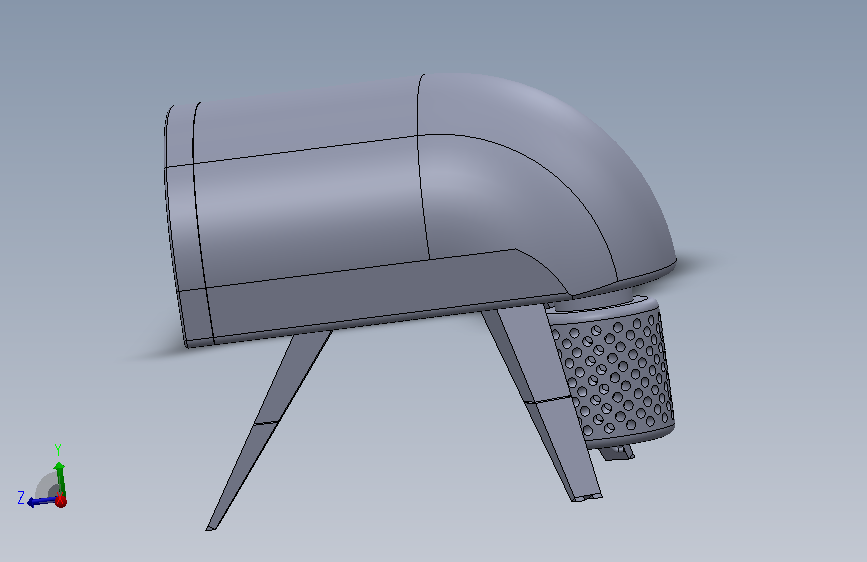This screenshot has width=867, height=562.
Task: Click the blue Z axis arrow on triad
Action: tap(41, 502)
